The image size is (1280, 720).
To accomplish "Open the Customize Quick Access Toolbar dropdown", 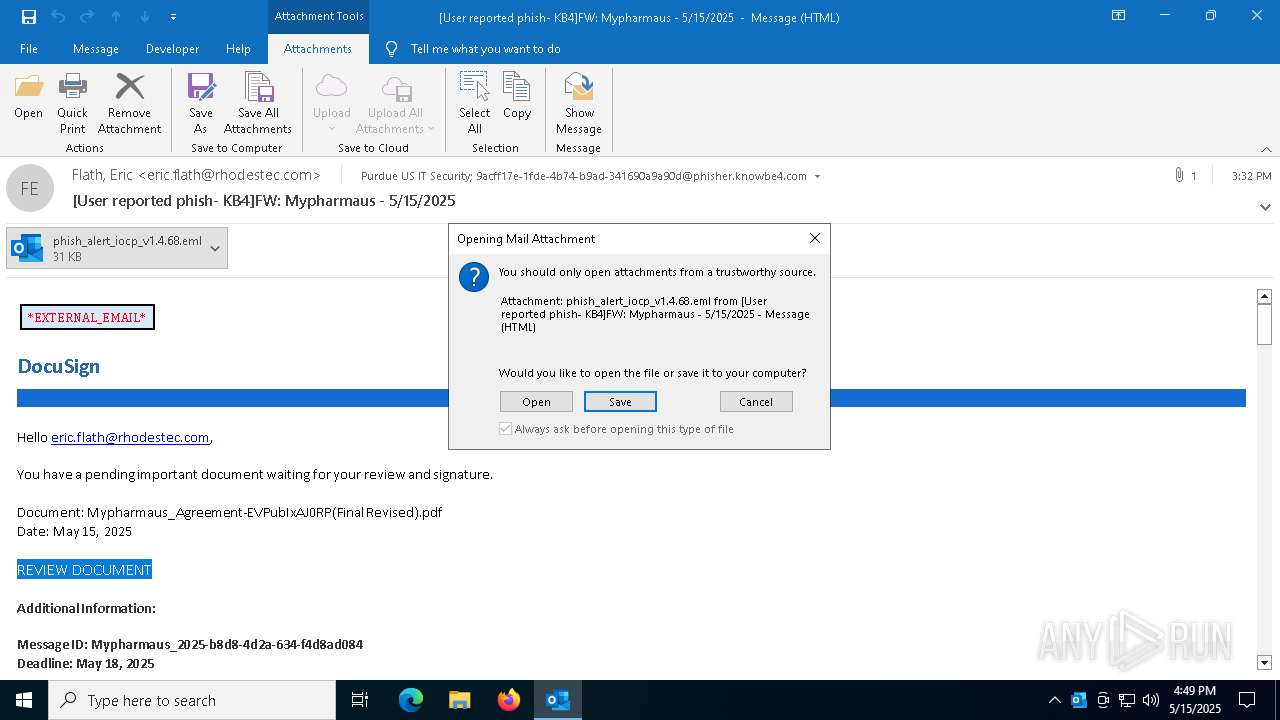I will pyautogui.click(x=173, y=17).
